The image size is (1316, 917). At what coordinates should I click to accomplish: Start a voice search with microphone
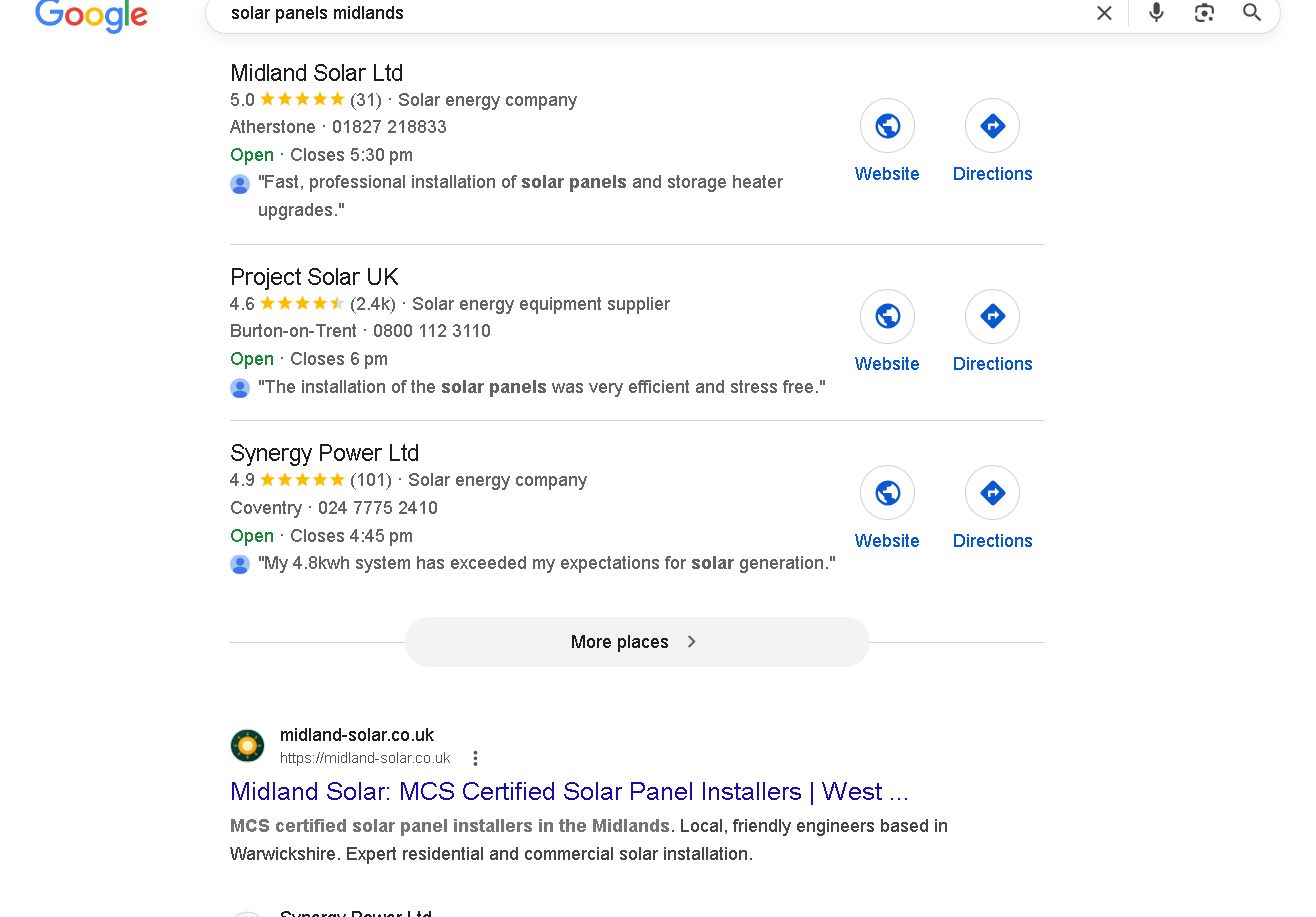(1156, 13)
